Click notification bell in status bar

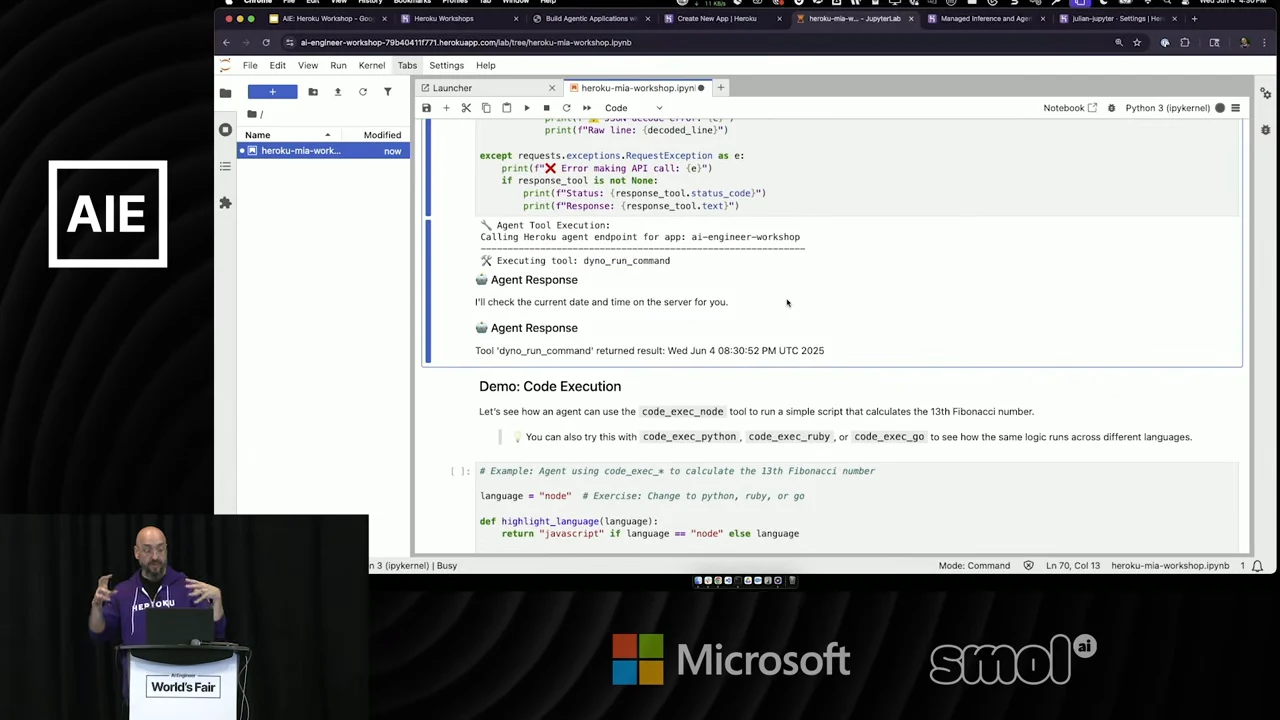pyautogui.click(x=1257, y=566)
